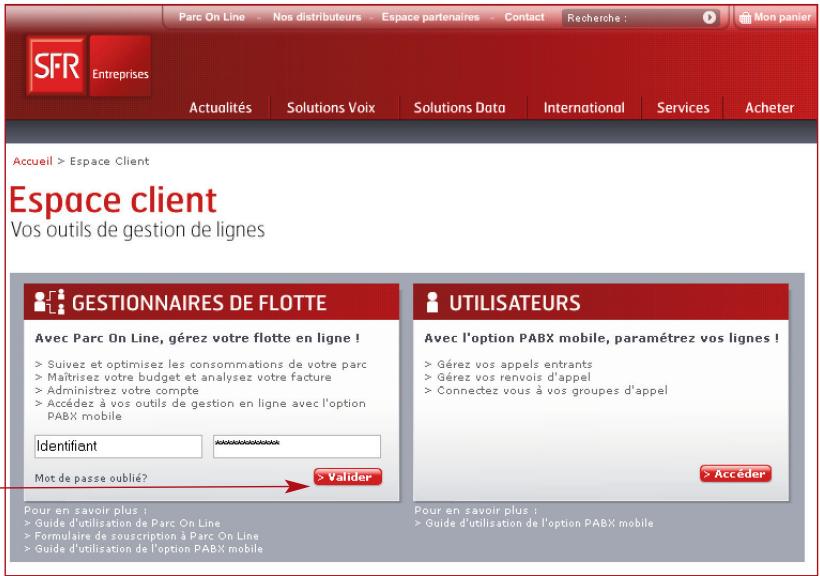This screenshot has width=820, height=576.
Task: Click the Identifiant input field
Action: point(118,446)
